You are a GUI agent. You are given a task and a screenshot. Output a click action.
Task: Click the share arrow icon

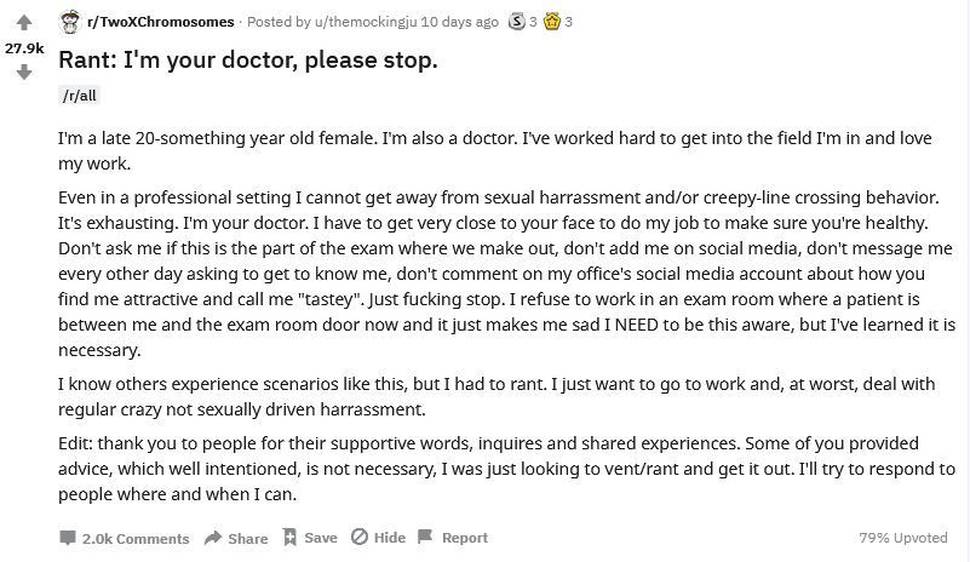tap(213, 537)
